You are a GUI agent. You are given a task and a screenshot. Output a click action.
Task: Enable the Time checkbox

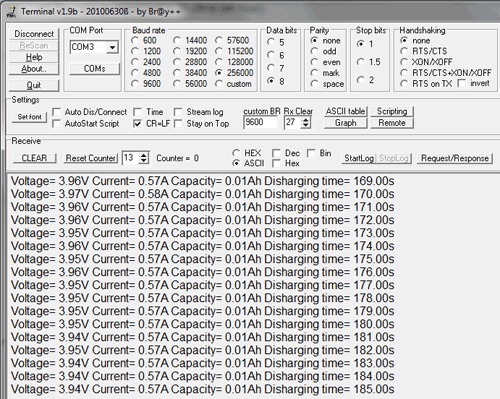tap(137, 112)
